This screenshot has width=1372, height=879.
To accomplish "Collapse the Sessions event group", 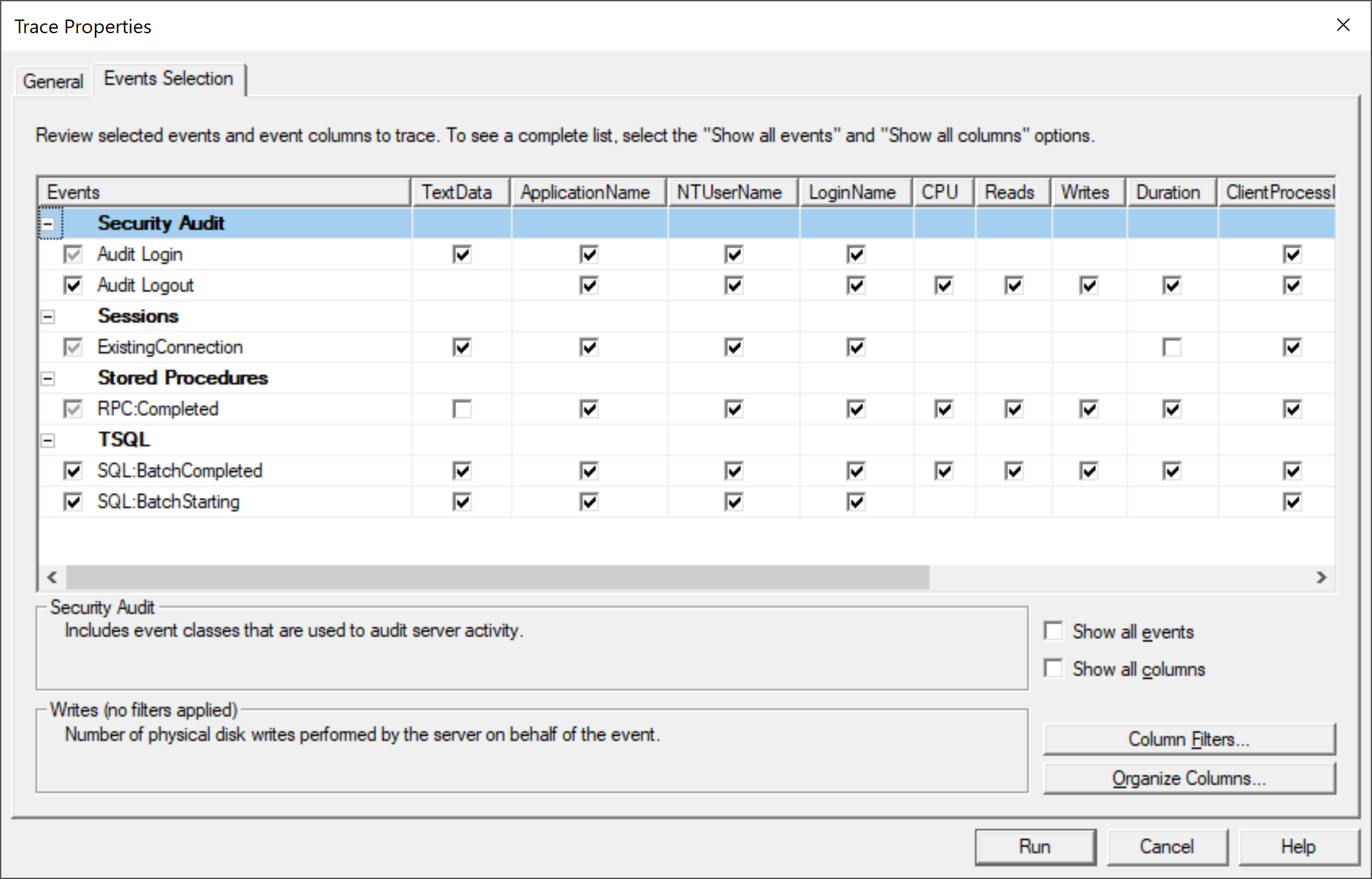I will (x=48, y=317).
